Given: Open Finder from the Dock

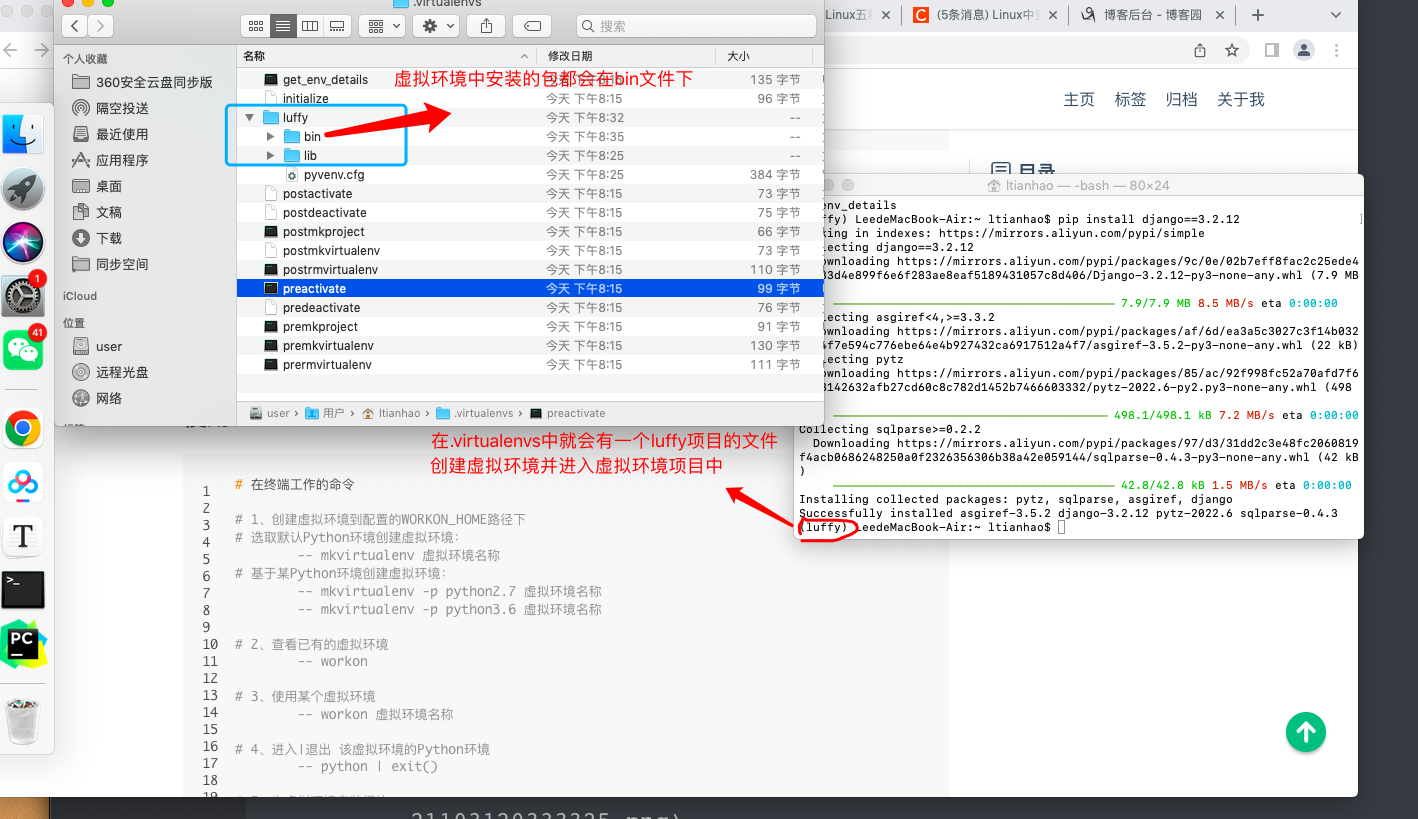Looking at the screenshot, I should 23,134.
